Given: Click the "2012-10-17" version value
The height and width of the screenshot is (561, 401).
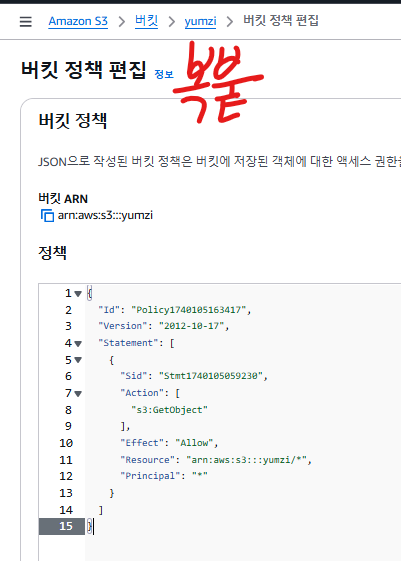Looking at the screenshot, I should (x=191, y=326).
